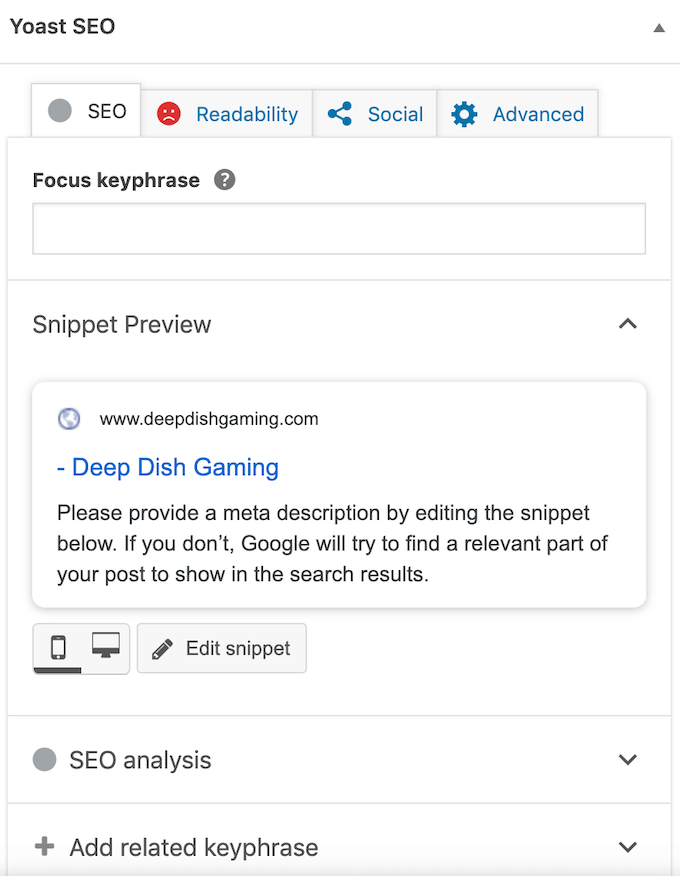Click the www.deepdishgaming.com URL text

point(209,418)
